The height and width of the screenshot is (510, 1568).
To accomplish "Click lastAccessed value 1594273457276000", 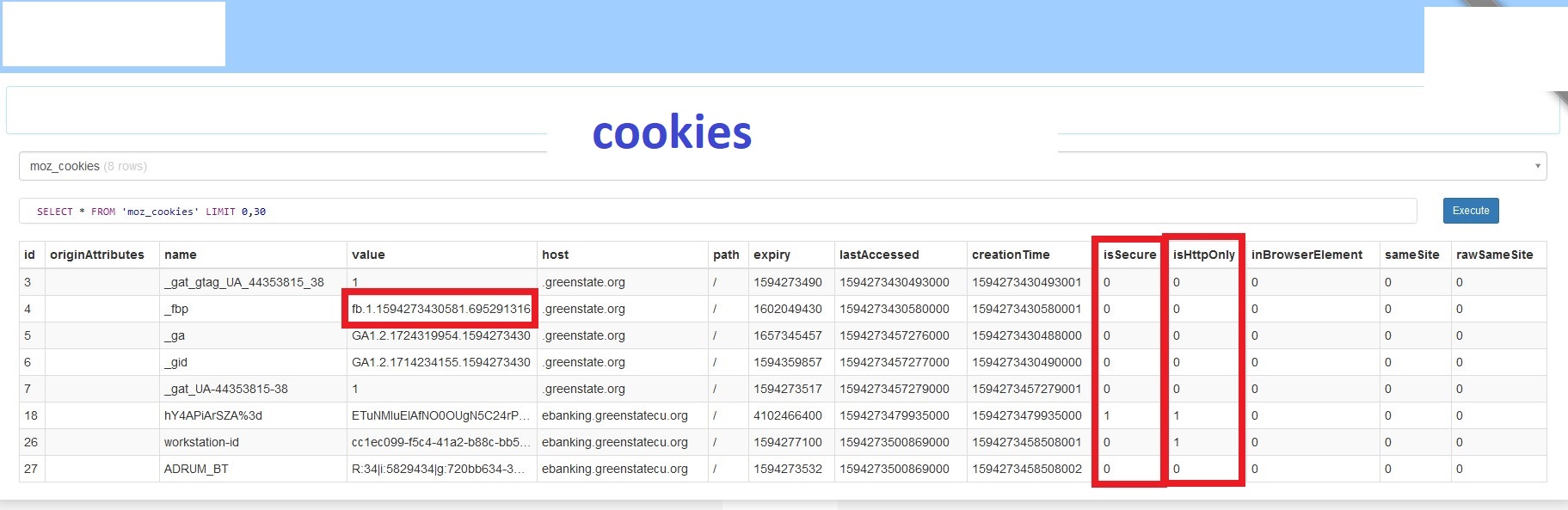I will pos(895,335).
